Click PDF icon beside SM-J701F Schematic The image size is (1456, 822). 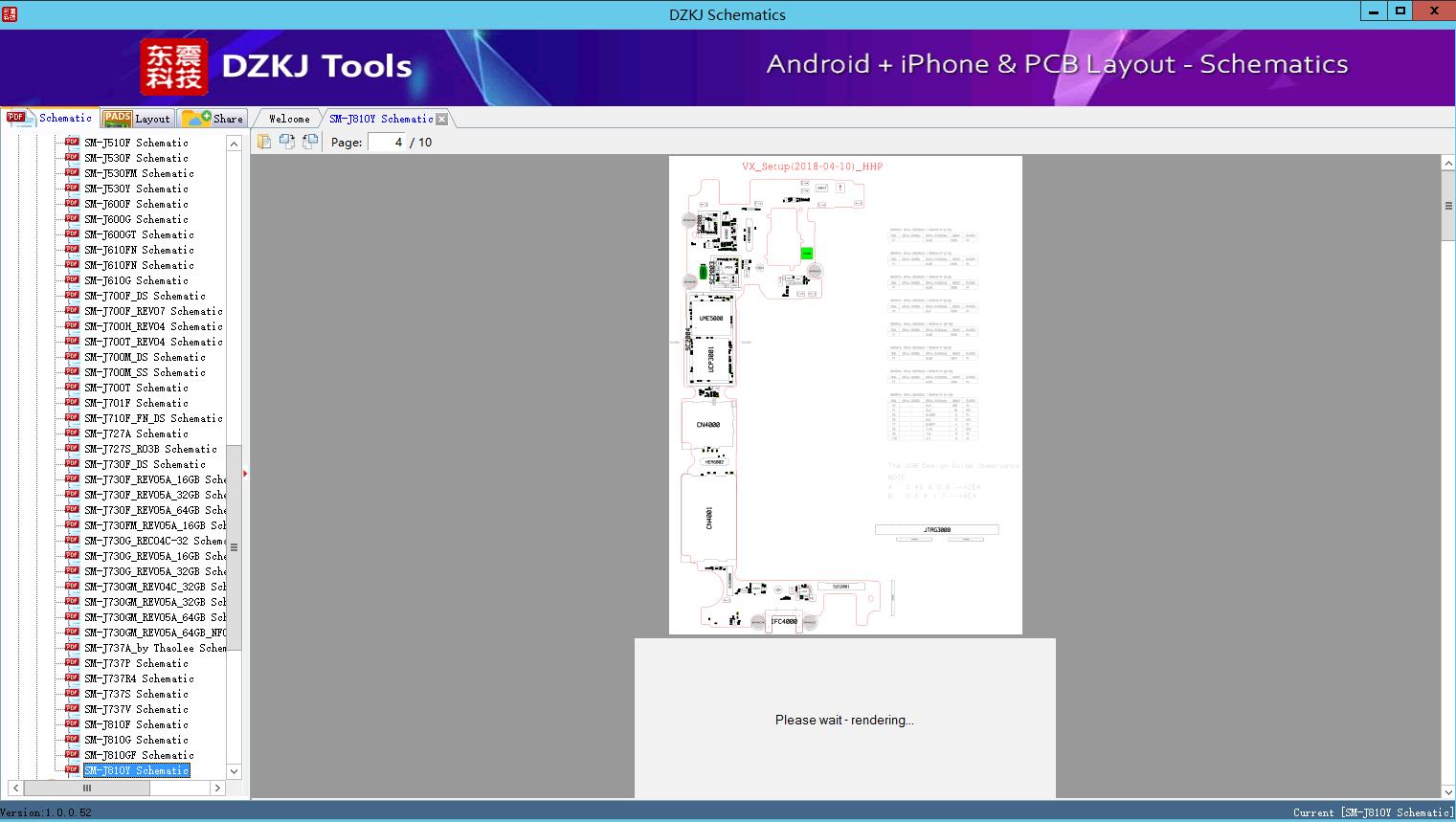[72, 402]
